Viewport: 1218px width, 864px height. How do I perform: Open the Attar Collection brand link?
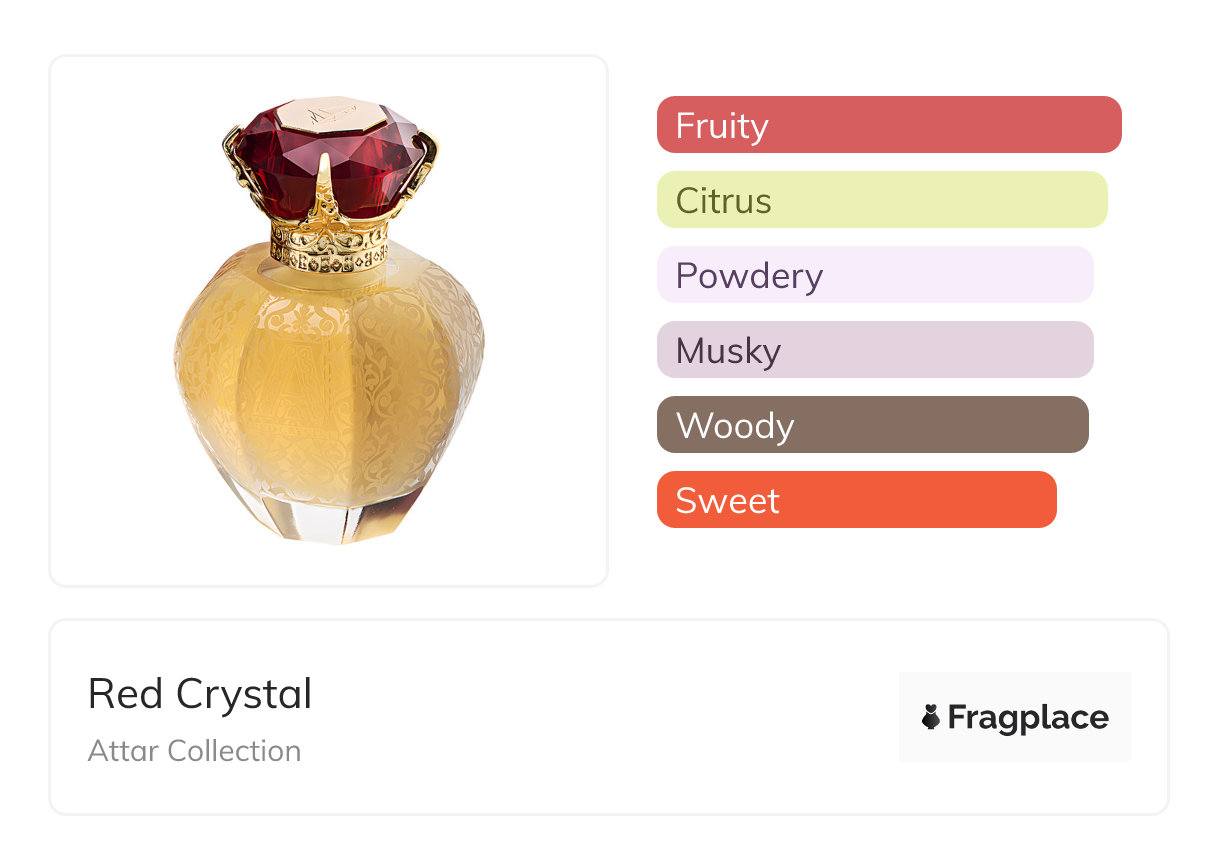click(194, 751)
